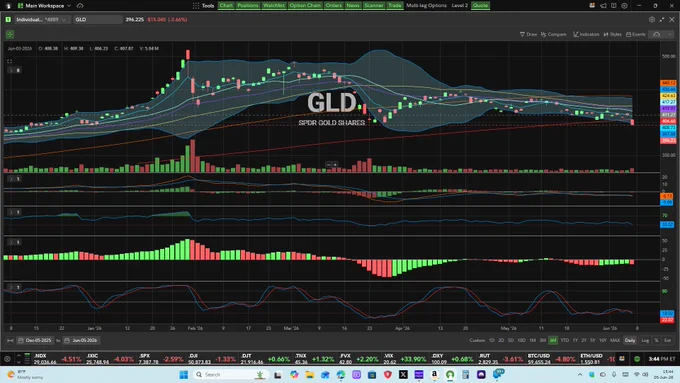Open the weather widget
Viewport: 680px width, 383px height.
click(25, 374)
